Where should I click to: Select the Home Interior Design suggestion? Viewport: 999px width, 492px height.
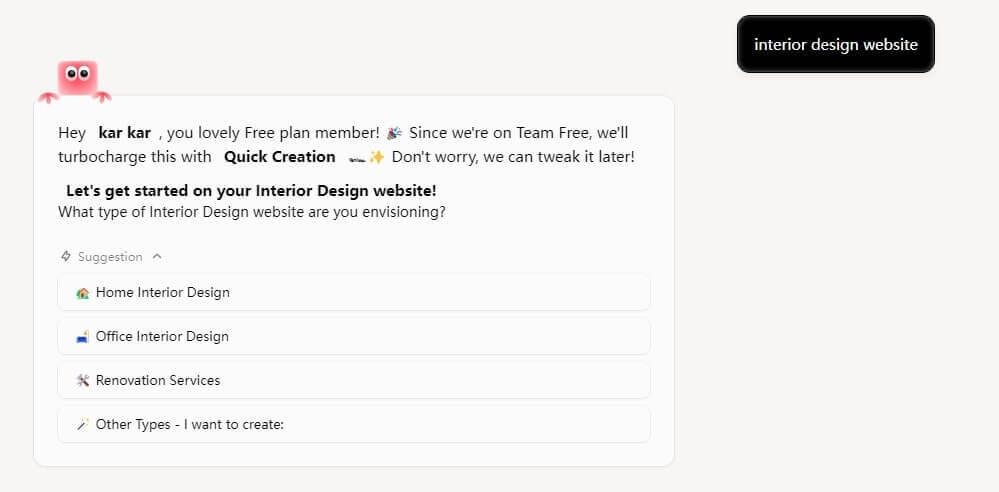click(x=354, y=293)
